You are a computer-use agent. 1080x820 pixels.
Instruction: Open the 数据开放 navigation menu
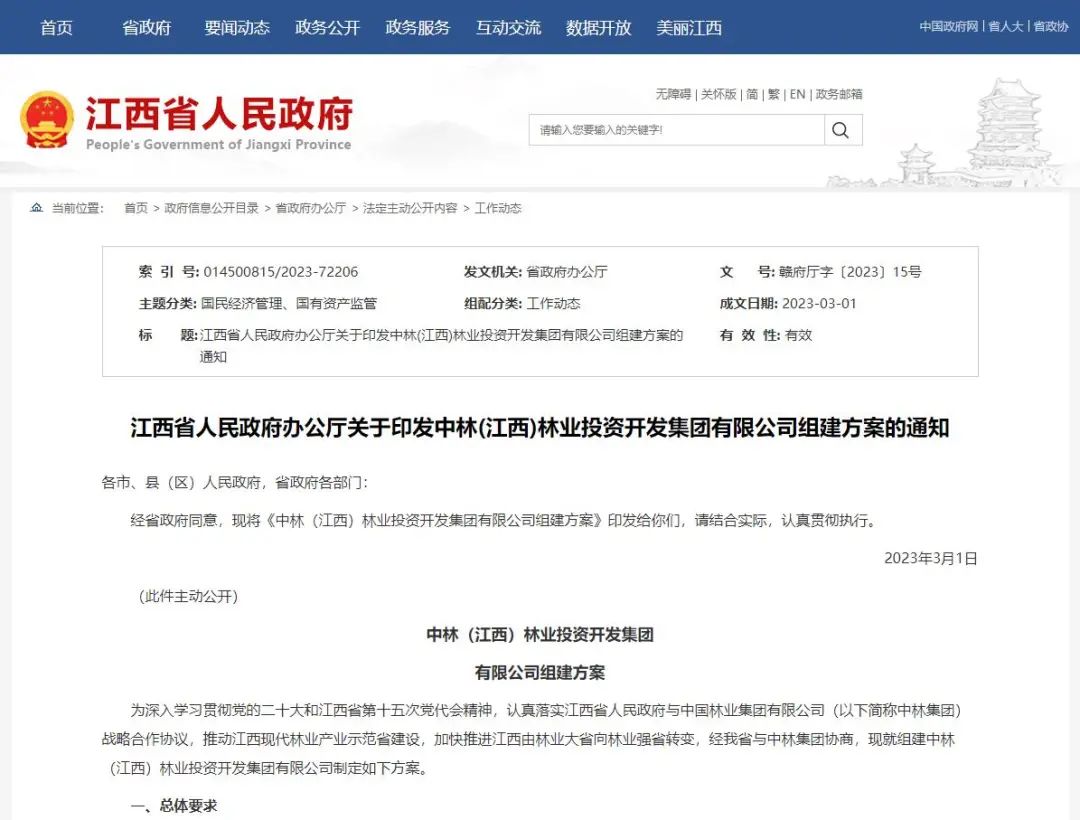point(599,28)
